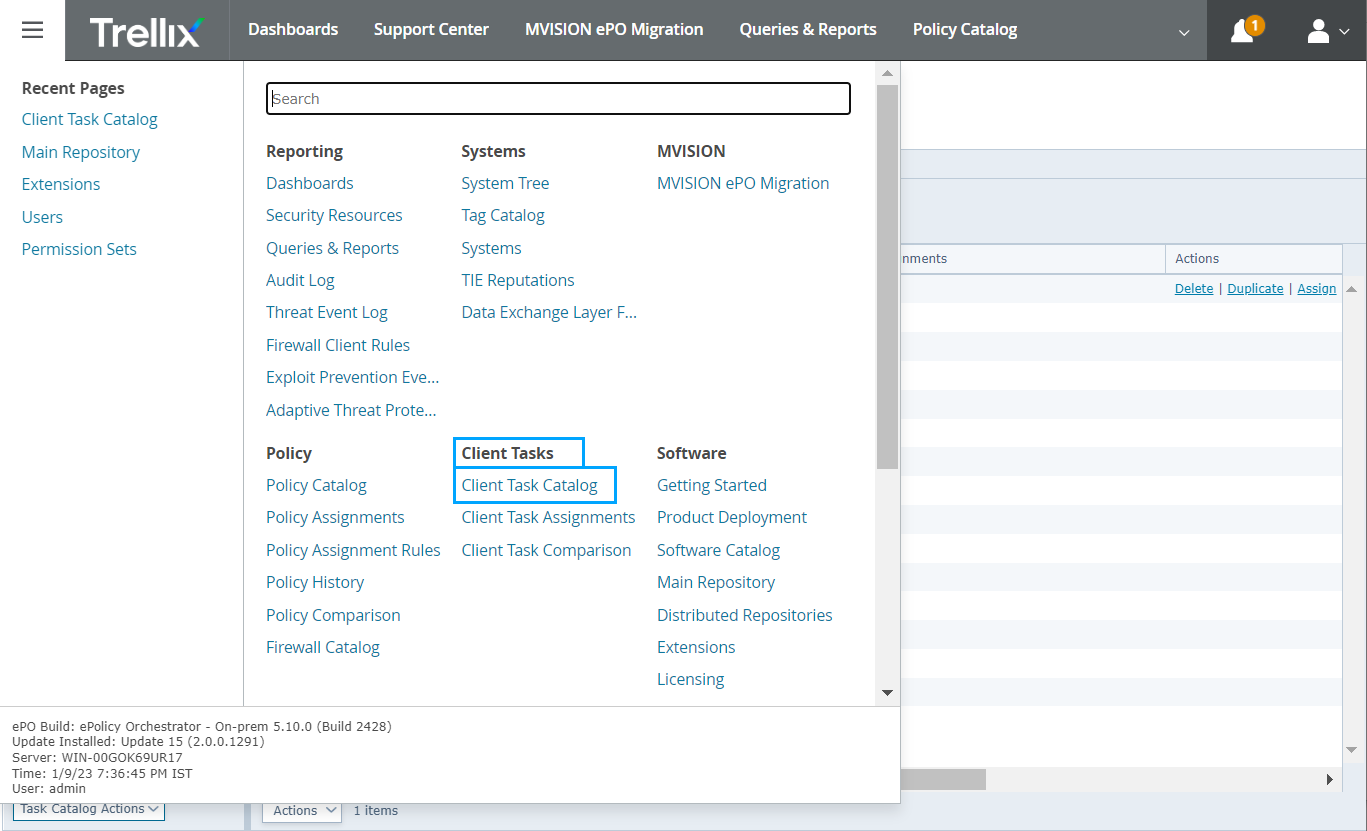
Task: Open Client Task Catalog in Client Tasks
Action: [530, 485]
